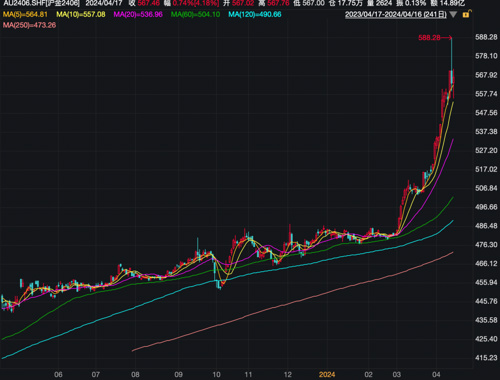The height and width of the screenshot is (380, 500).
Task: Click the 2024 year label on time axis
Action: (327, 375)
